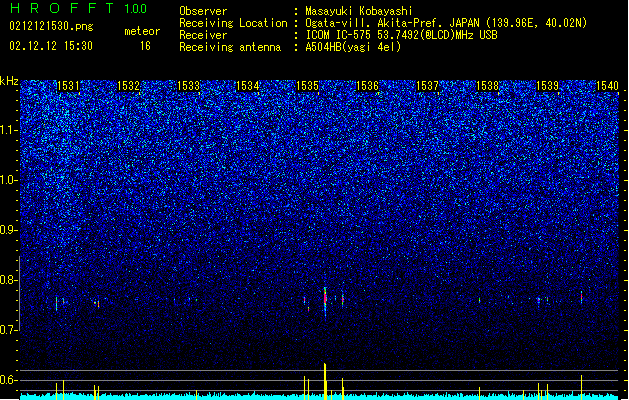
Task: Click the 1536 time marker
Action: tap(367, 86)
